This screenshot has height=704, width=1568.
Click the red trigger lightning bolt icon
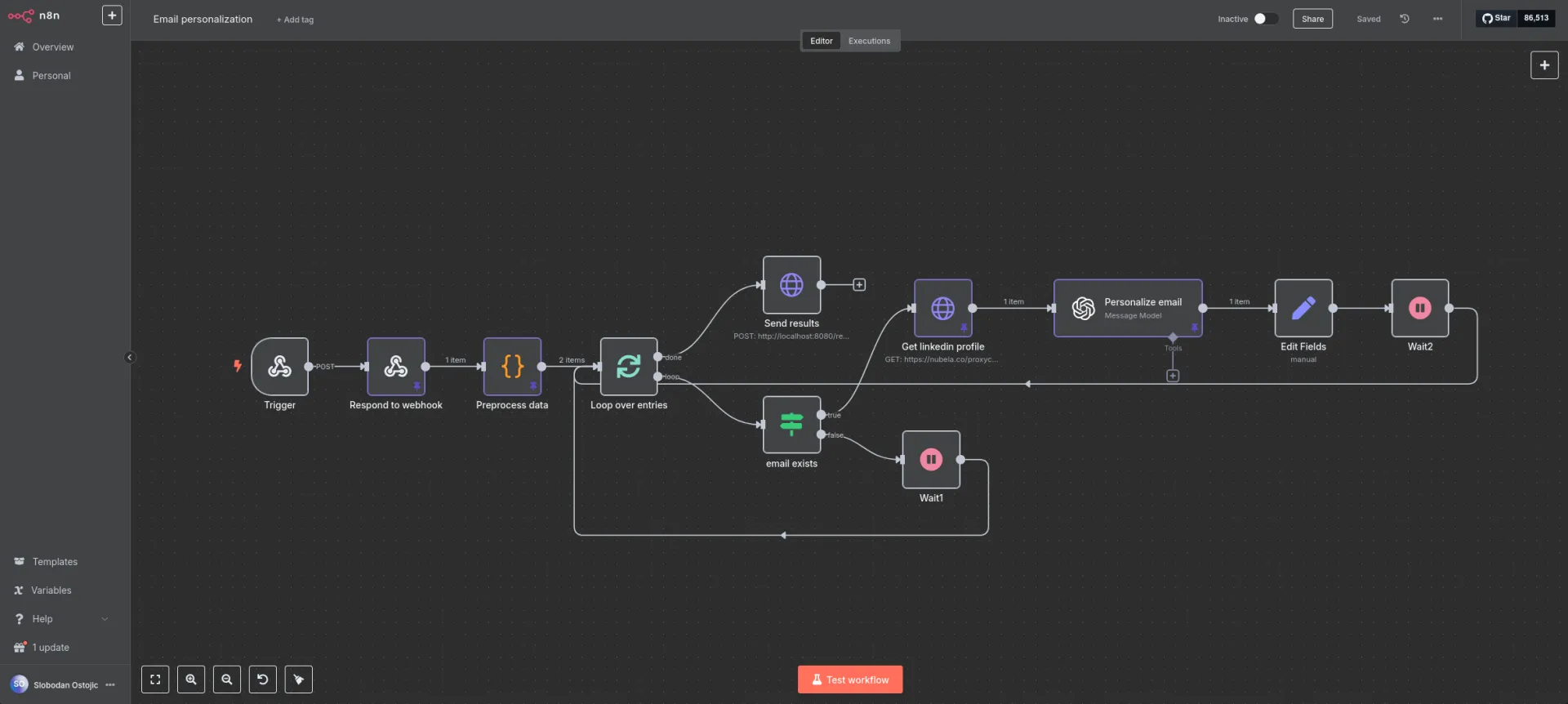(238, 366)
